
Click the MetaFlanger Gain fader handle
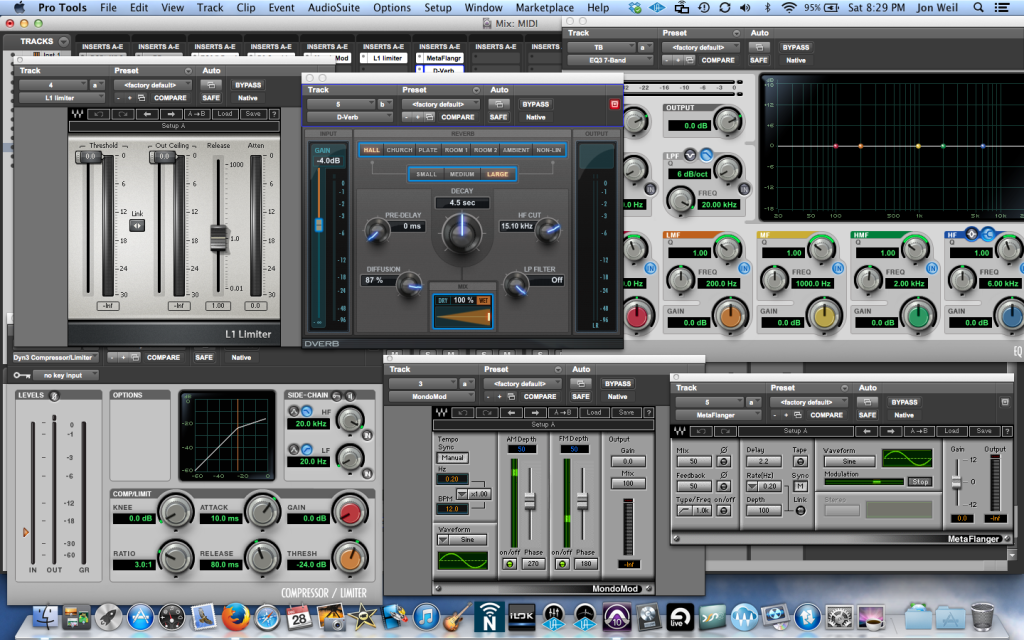(957, 483)
